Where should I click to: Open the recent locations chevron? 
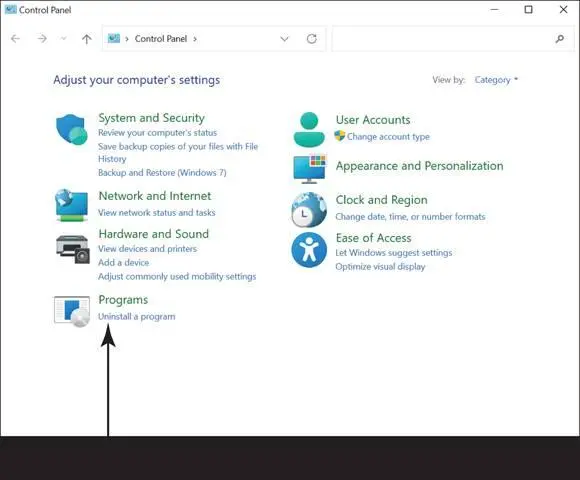64,38
